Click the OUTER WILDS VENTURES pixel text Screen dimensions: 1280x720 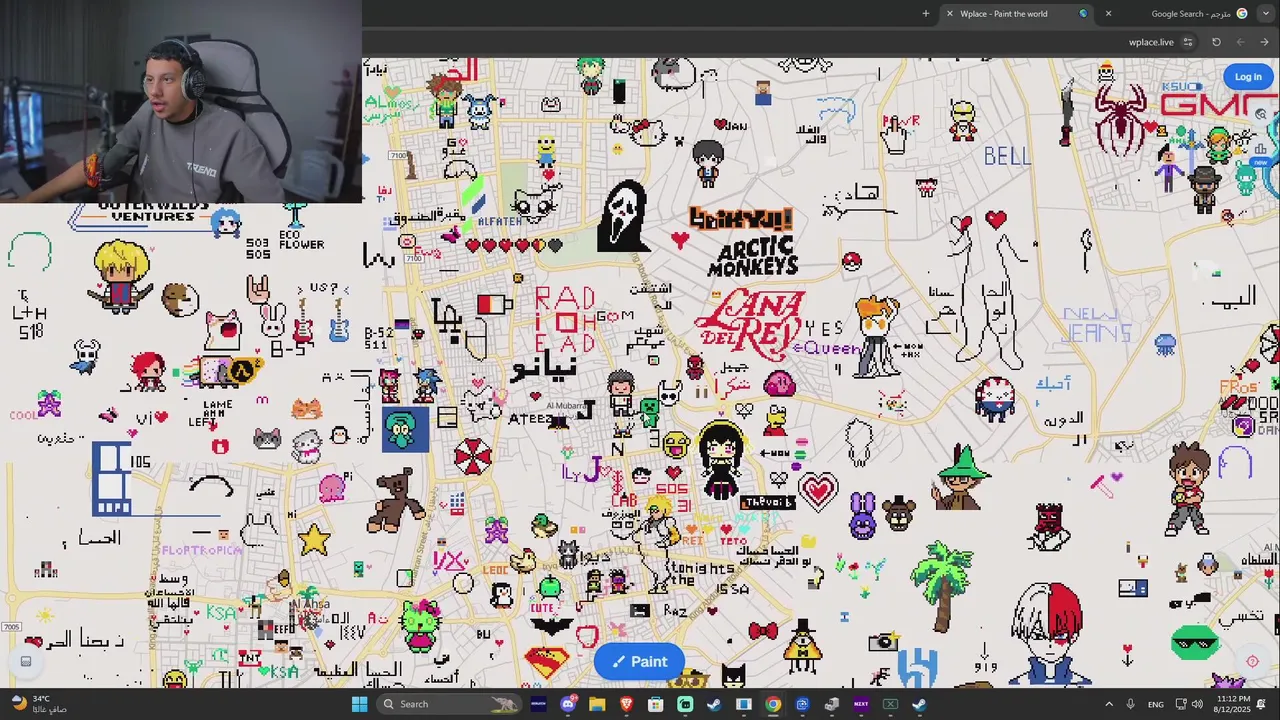[x=152, y=211]
